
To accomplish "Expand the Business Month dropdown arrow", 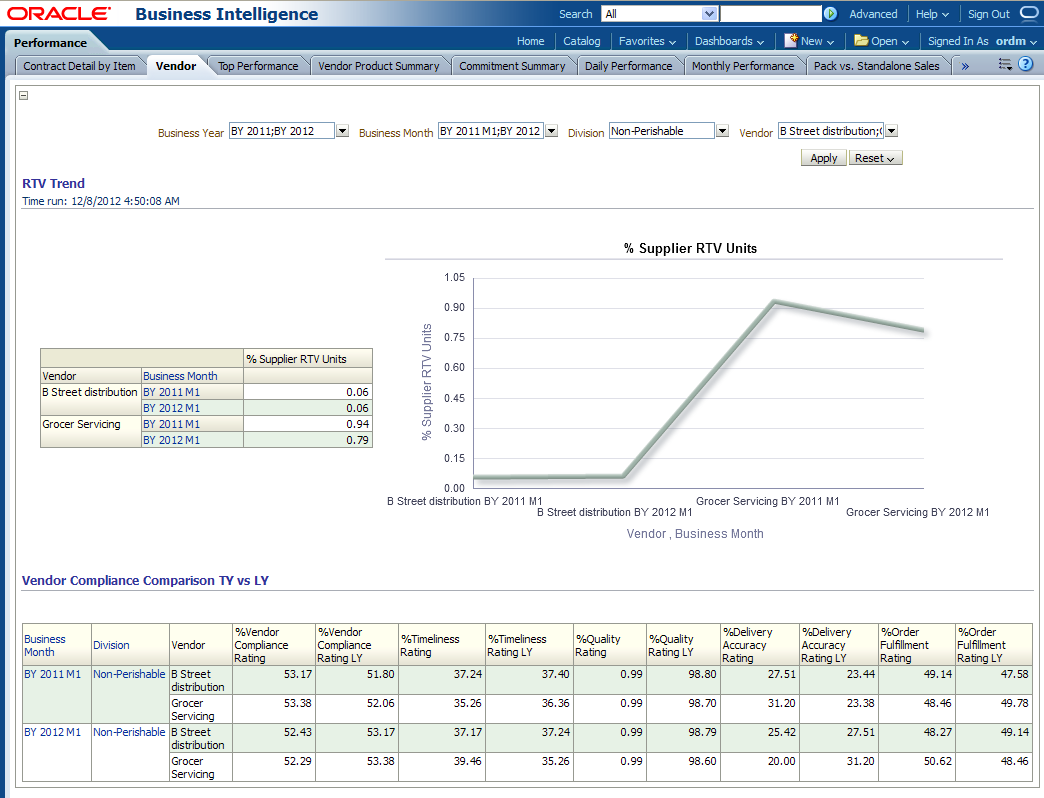I will pos(551,131).
